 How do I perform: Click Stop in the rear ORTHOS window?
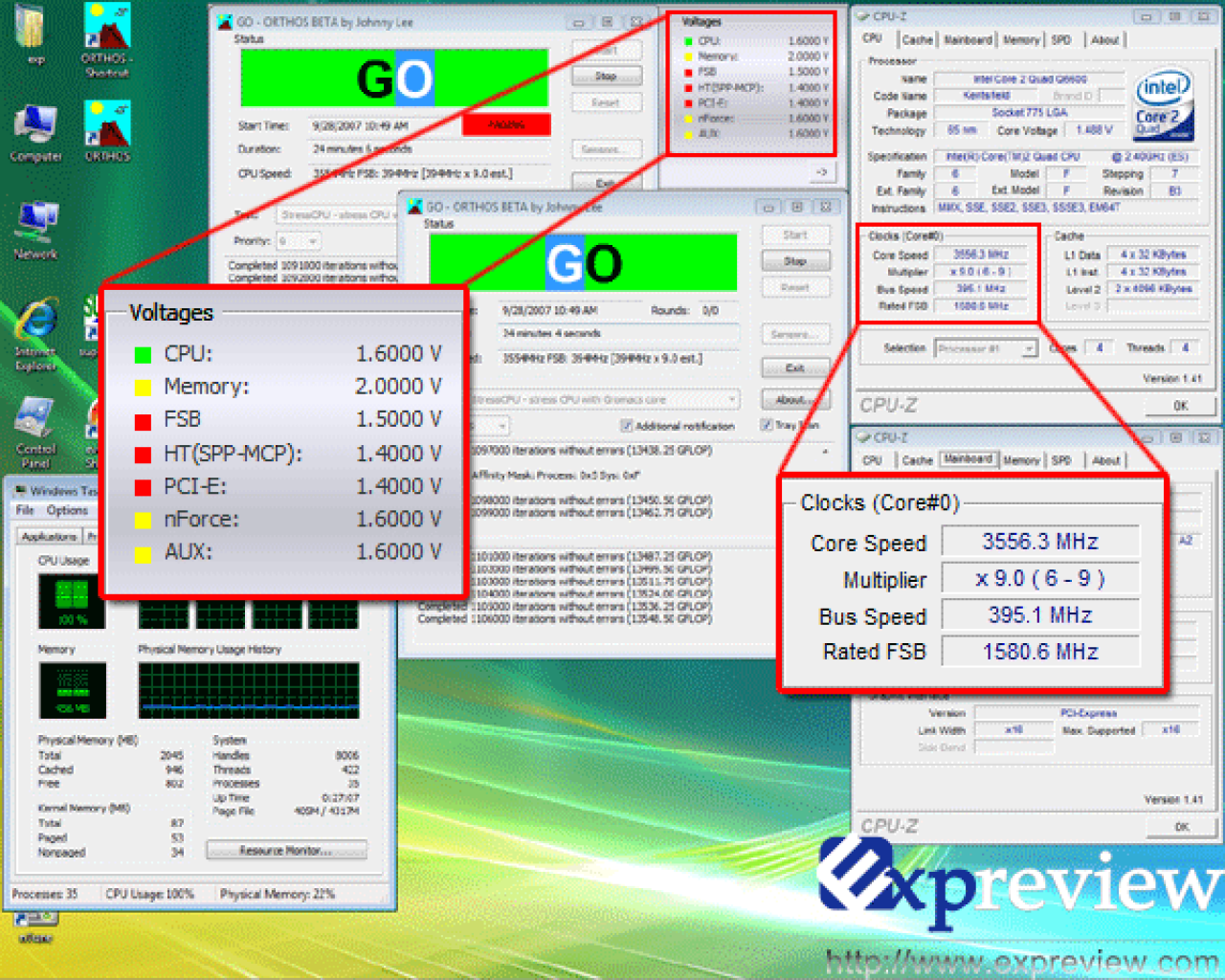pos(607,76)
